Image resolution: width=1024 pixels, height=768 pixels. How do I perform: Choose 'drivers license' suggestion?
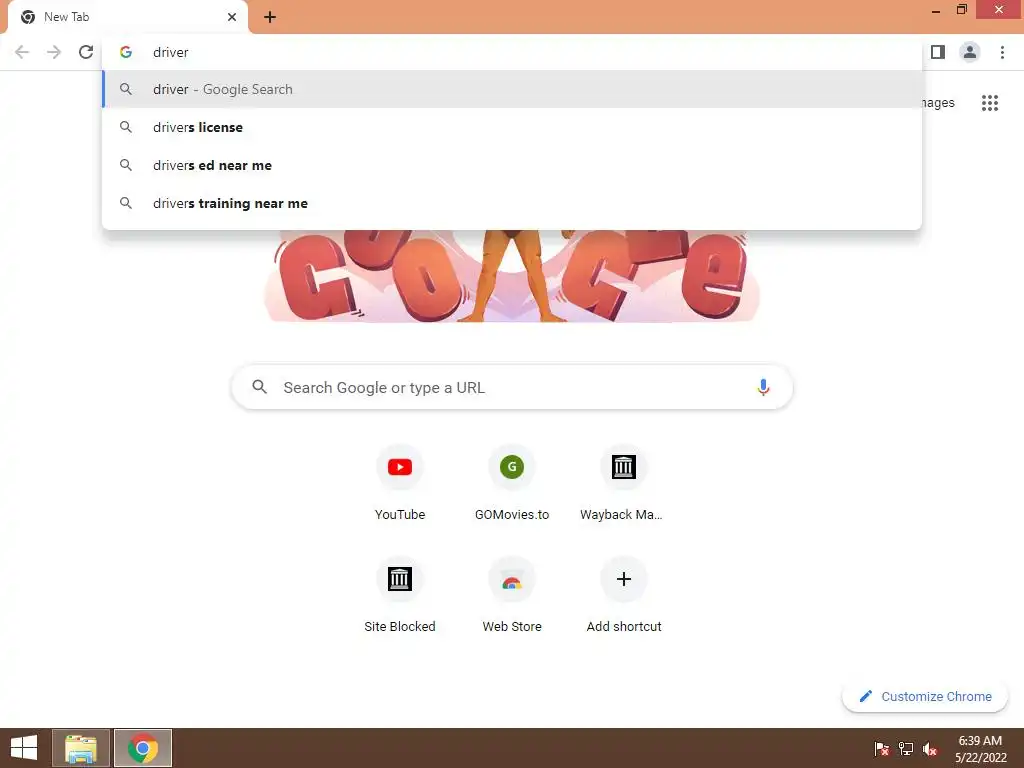pos(512,127)
